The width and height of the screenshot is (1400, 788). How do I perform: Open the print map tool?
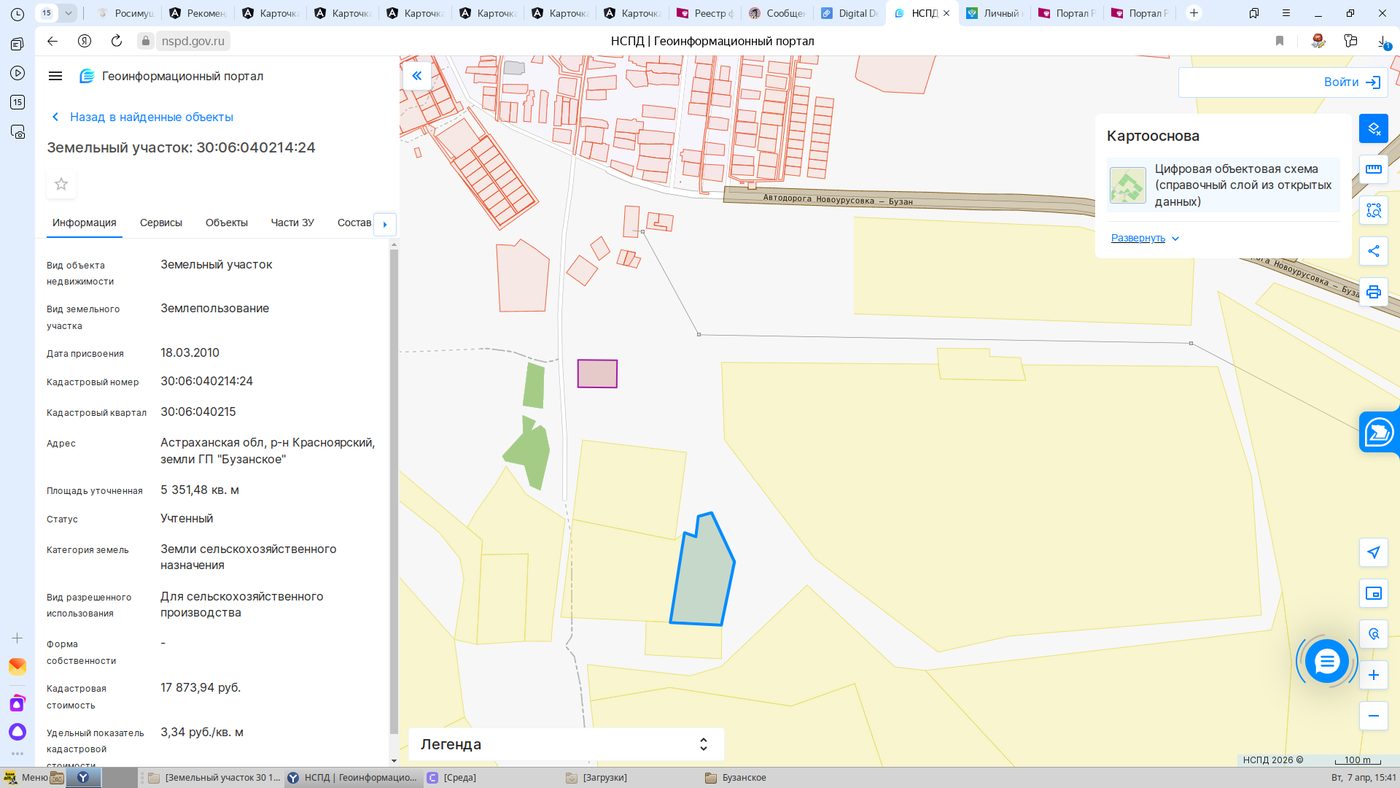(1373, 292)
